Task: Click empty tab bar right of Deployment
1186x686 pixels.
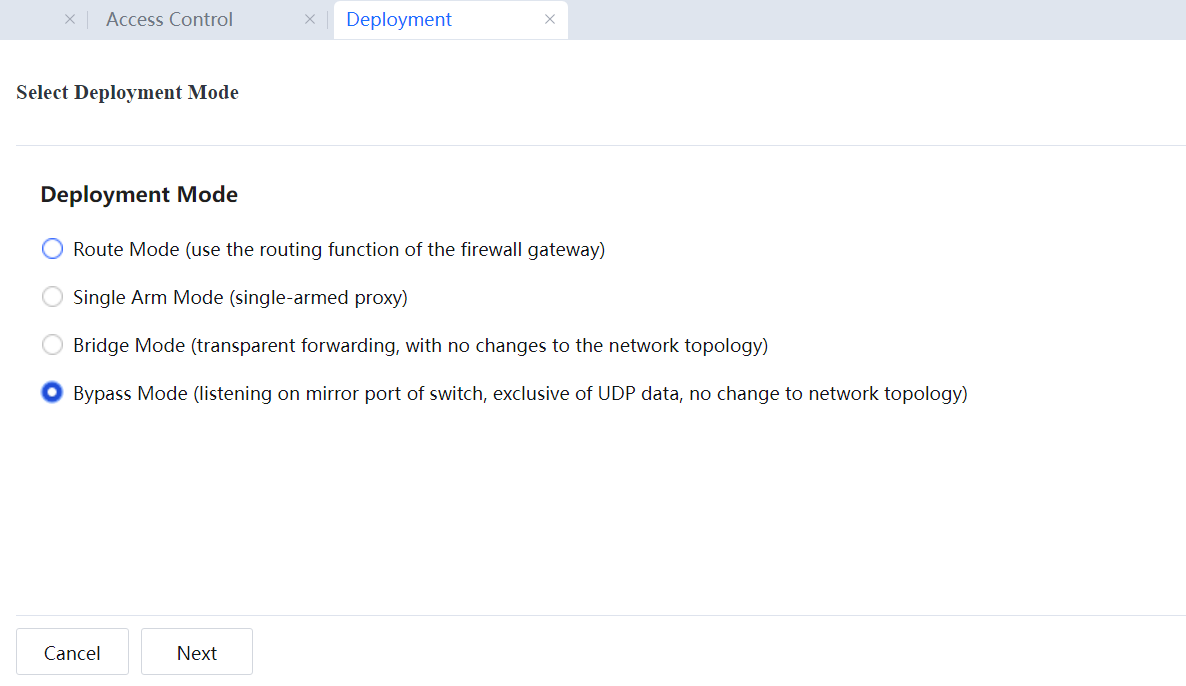Action: (870, 20)
